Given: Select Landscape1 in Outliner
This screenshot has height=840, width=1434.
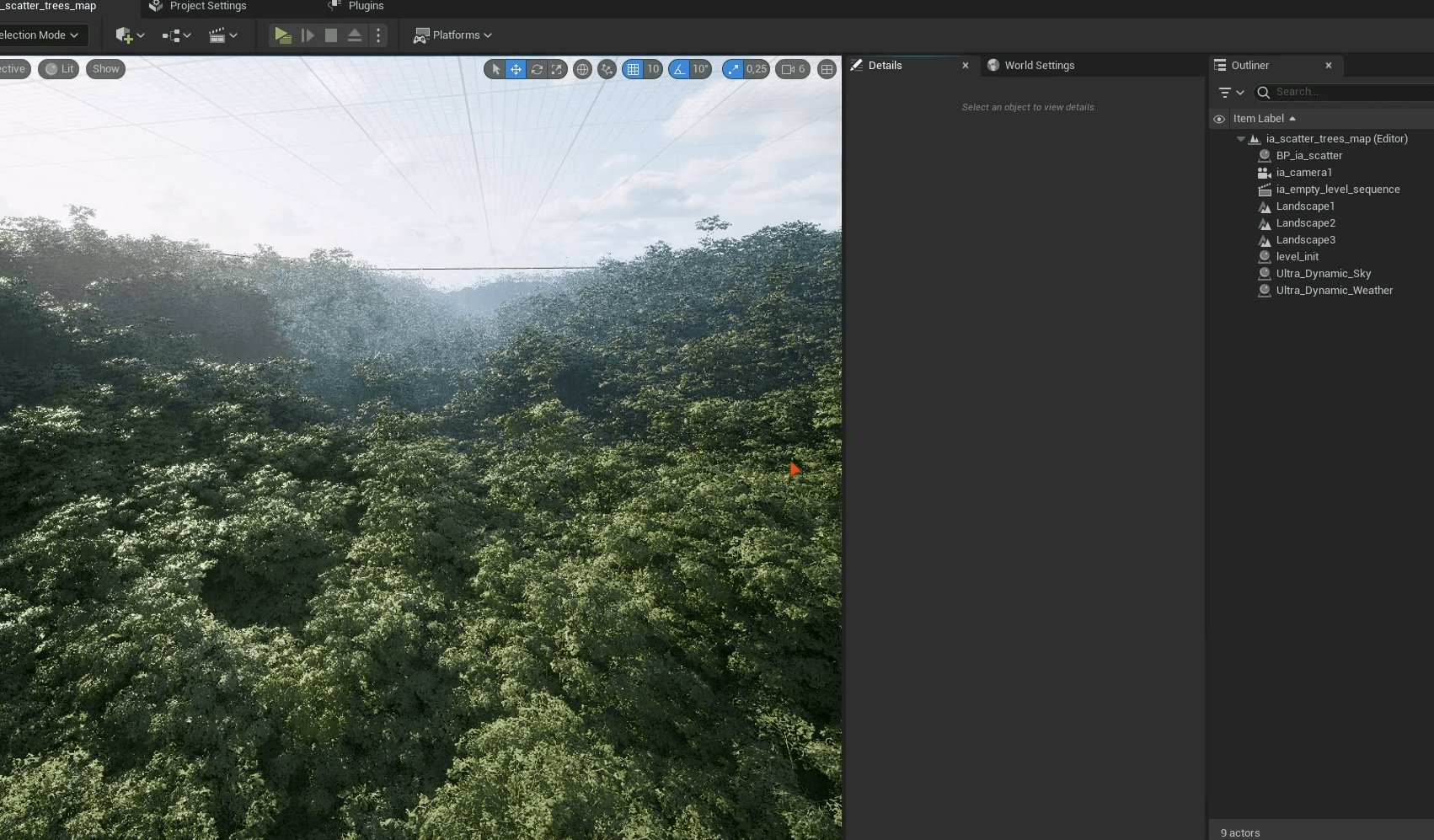Looking at the screenshot, I should click(x=1305, y=206).
